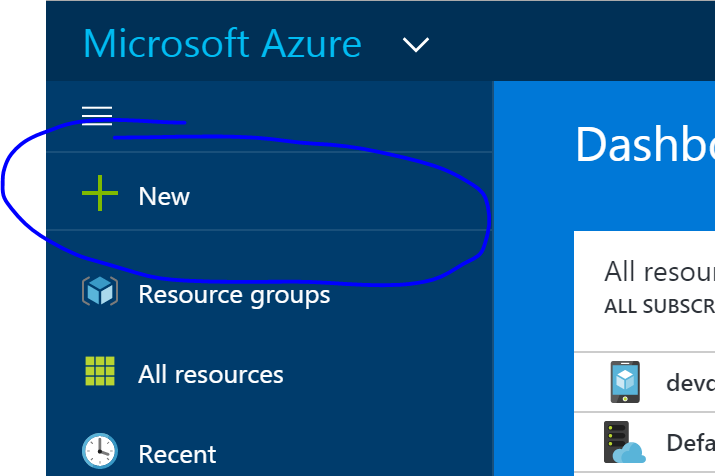
Task: Toggle the hamburger sidebar menu
Action: (97, 117)
